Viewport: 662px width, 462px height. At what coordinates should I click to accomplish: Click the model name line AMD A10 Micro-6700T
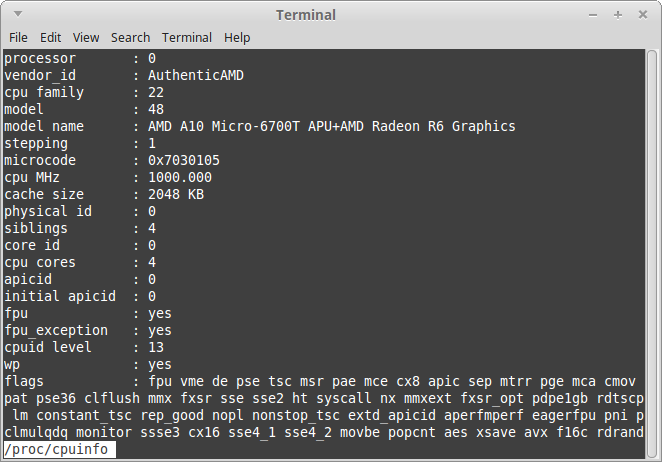coord(260,126)
